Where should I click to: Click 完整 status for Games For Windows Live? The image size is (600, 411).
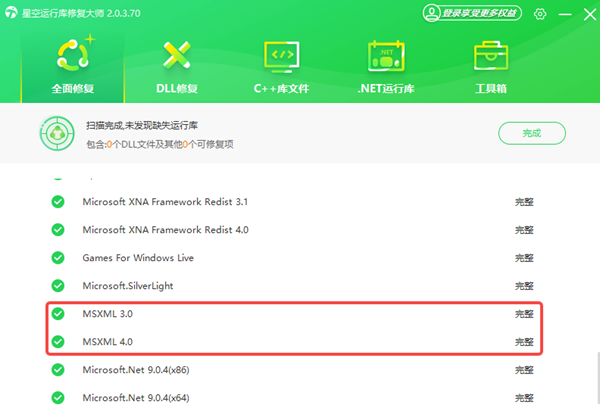[x=524, y=258]
